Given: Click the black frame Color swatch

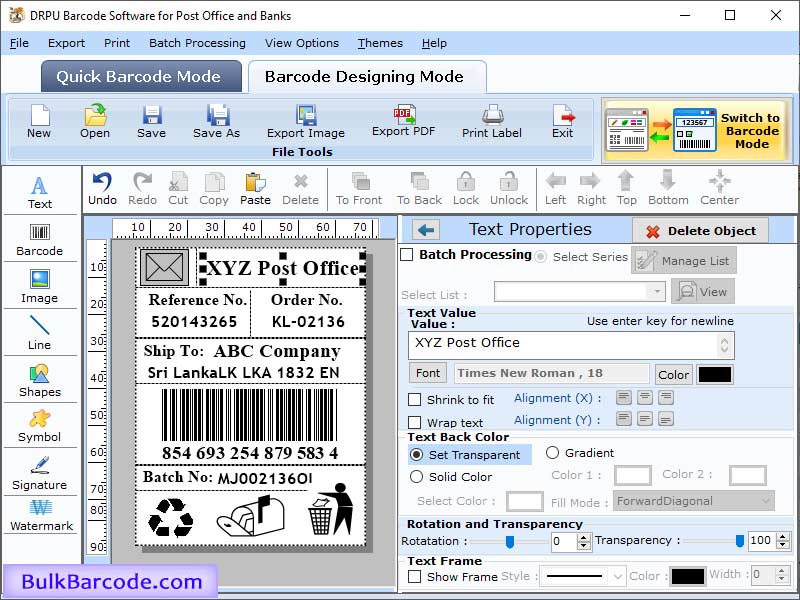Looking at the screenshot, I should pyautogui.click(x=688, y=577).
